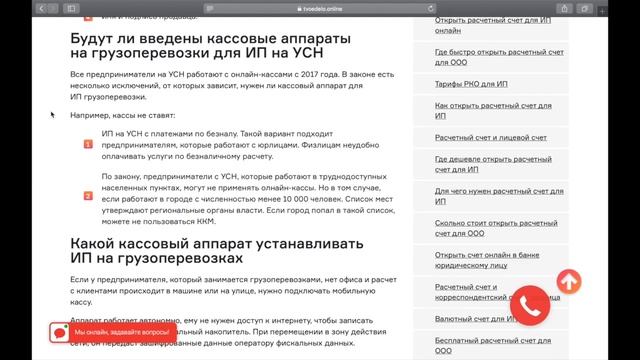This screenshot has height=360, width=640.
Task: Open link 'Где дешевле открыть расчетный счет для ИП'
Action: (x=493, y=164)
